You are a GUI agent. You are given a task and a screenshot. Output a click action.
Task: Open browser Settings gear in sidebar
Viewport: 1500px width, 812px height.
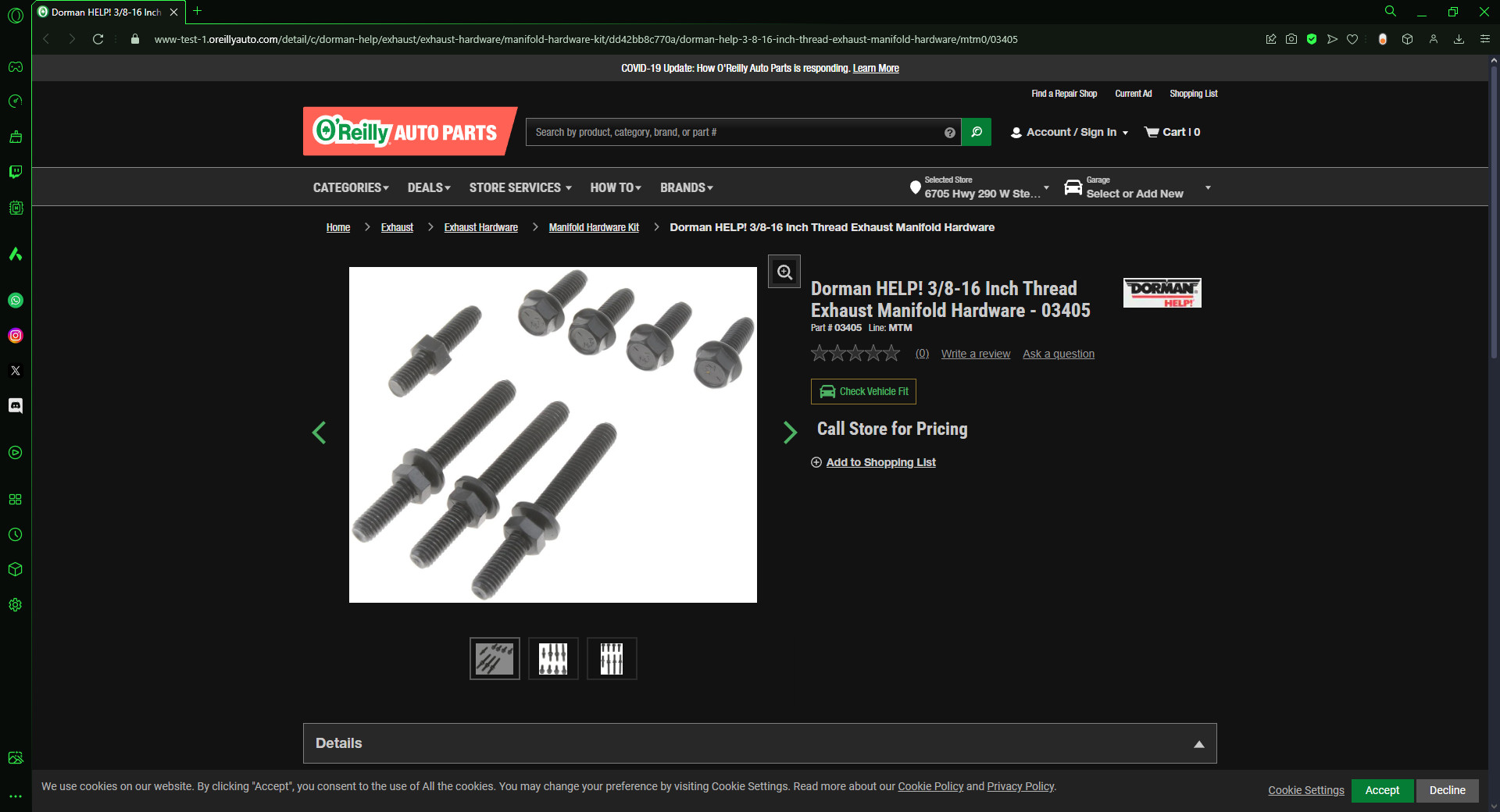pyautogui.click(x=16, y=605)
